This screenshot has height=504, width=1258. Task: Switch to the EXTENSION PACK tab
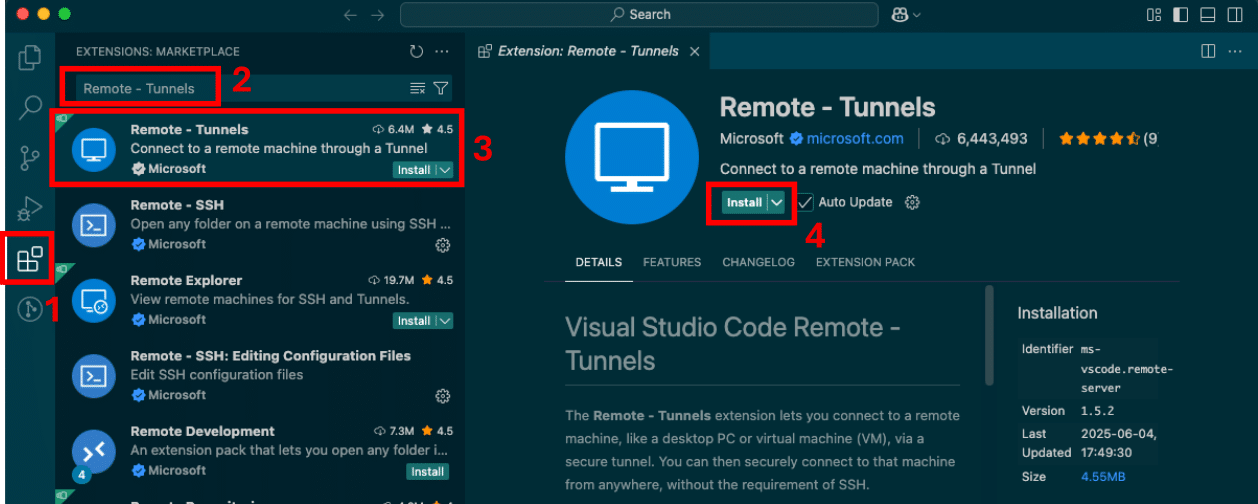coord(865,262)
